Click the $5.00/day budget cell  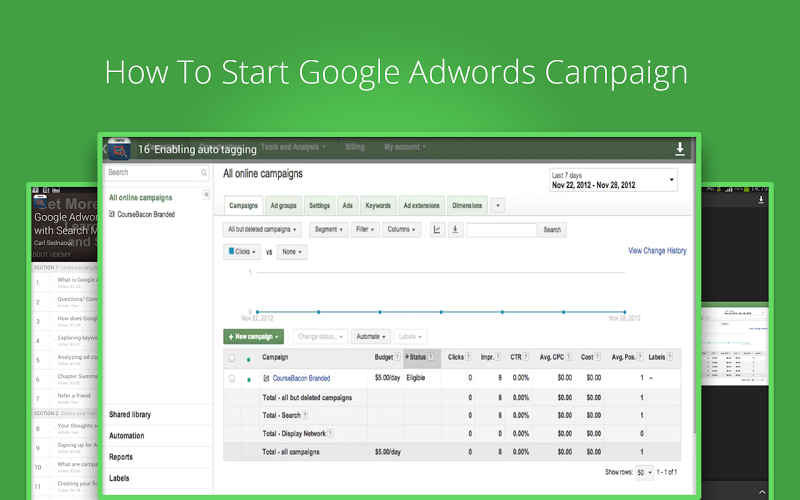387,378
